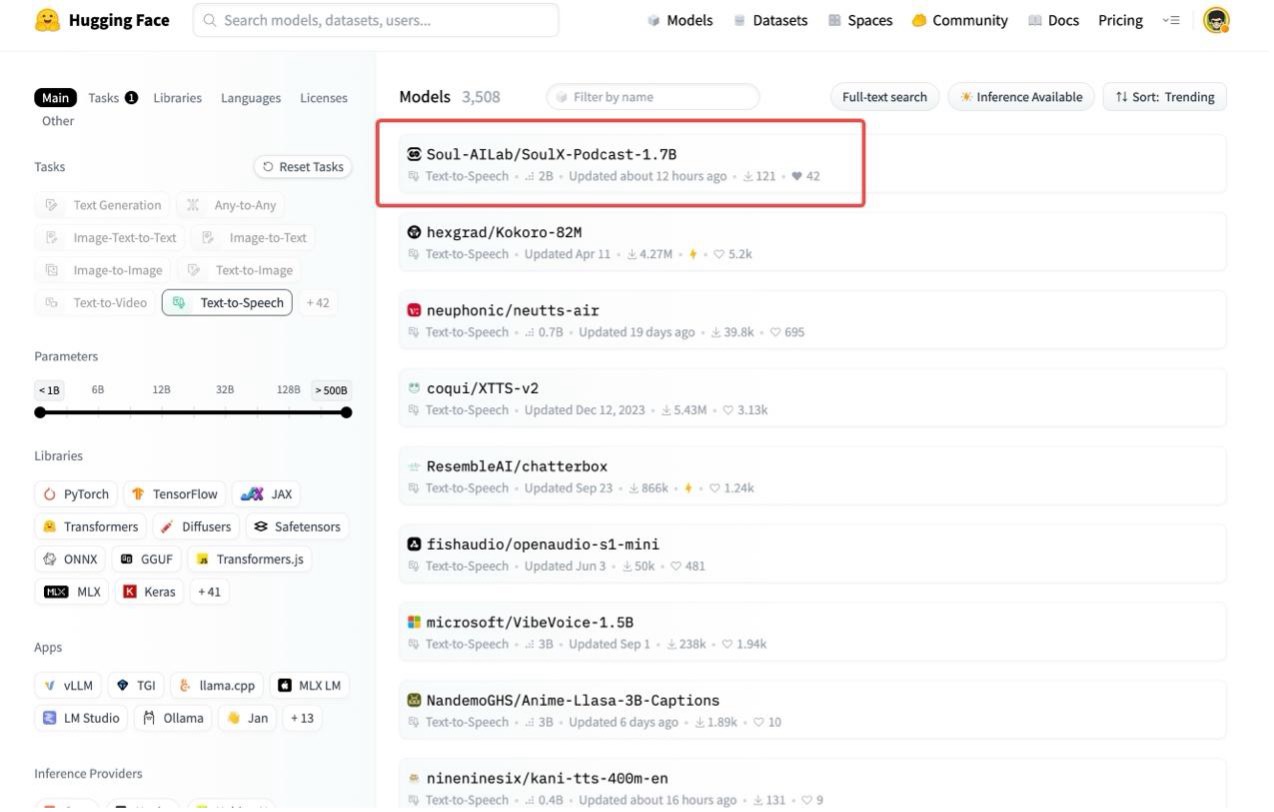Click the neuphonic/neutts-air red avatar icon
The width and height of the screenshot is (1274, 812).
coord(414,310)
